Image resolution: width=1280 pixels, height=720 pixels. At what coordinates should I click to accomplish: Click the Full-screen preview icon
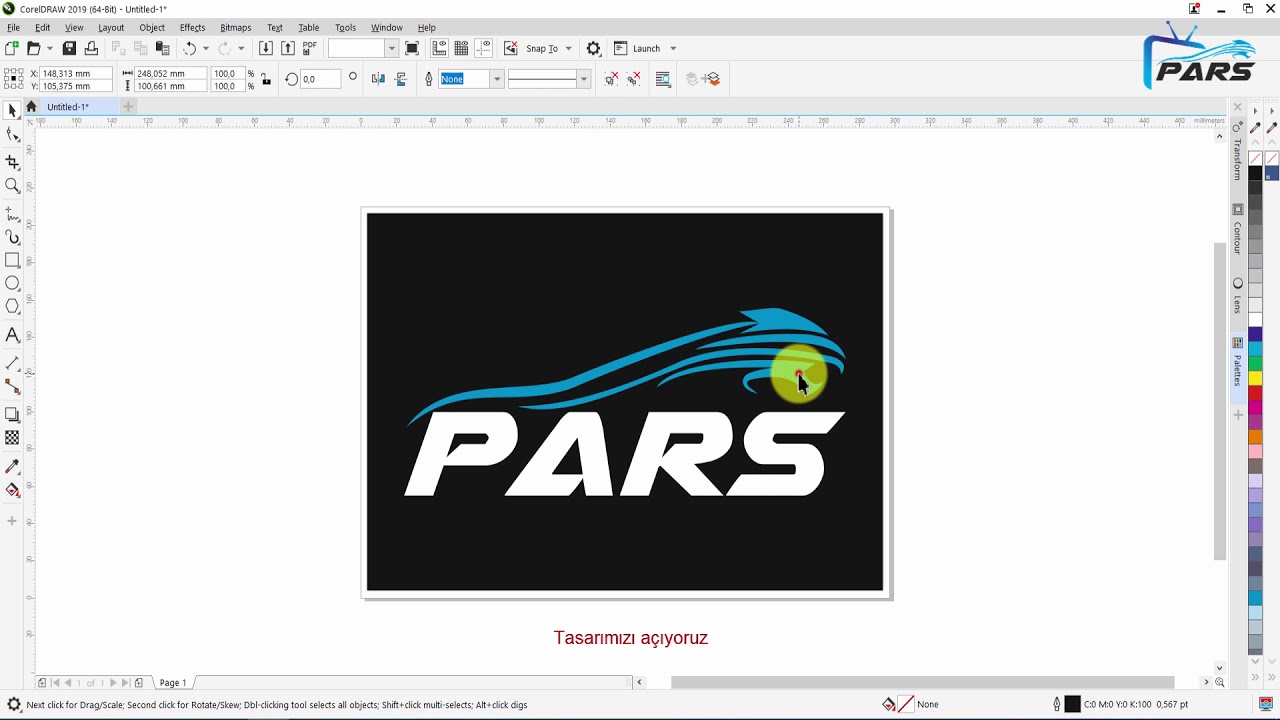pyautogui.click(x=412, y=48)
